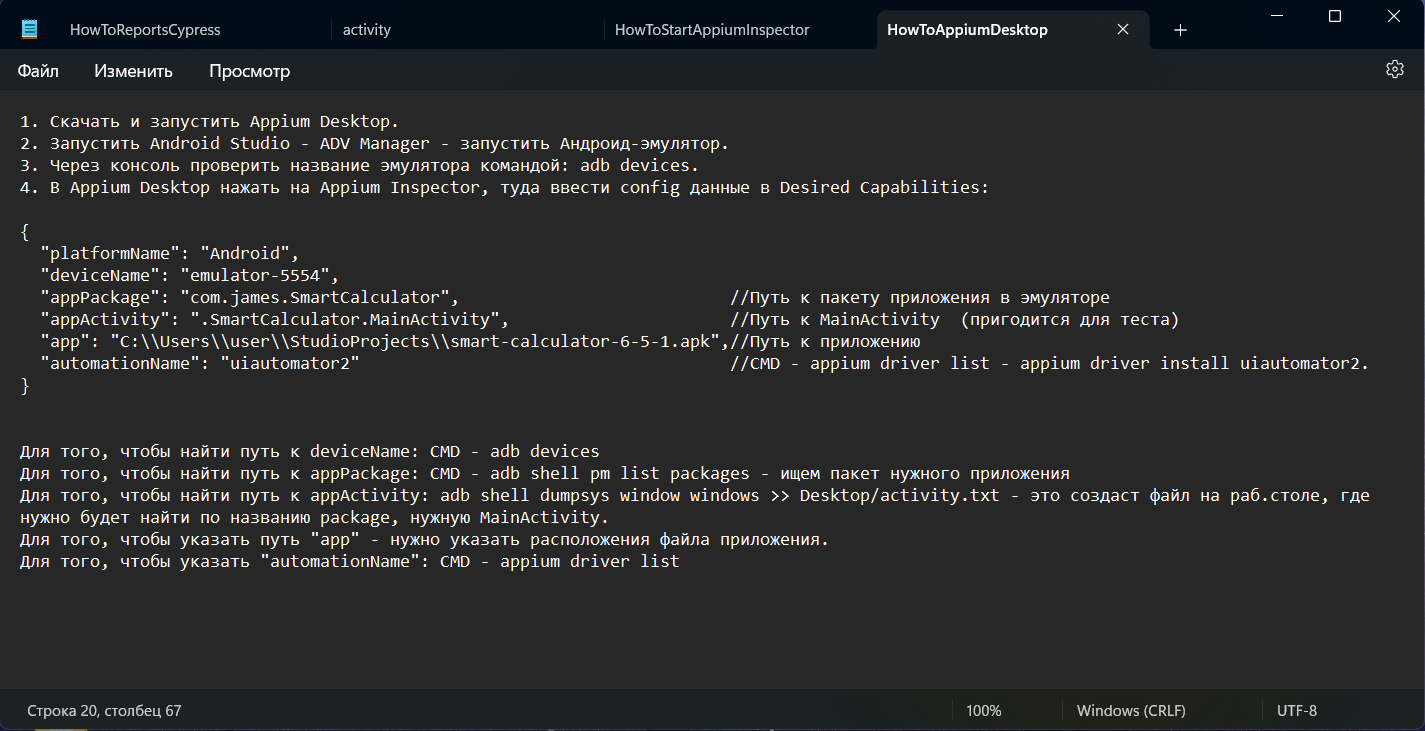
Task: Click comment "//Путь к приложению"
Action: click(x=825, y=341)
